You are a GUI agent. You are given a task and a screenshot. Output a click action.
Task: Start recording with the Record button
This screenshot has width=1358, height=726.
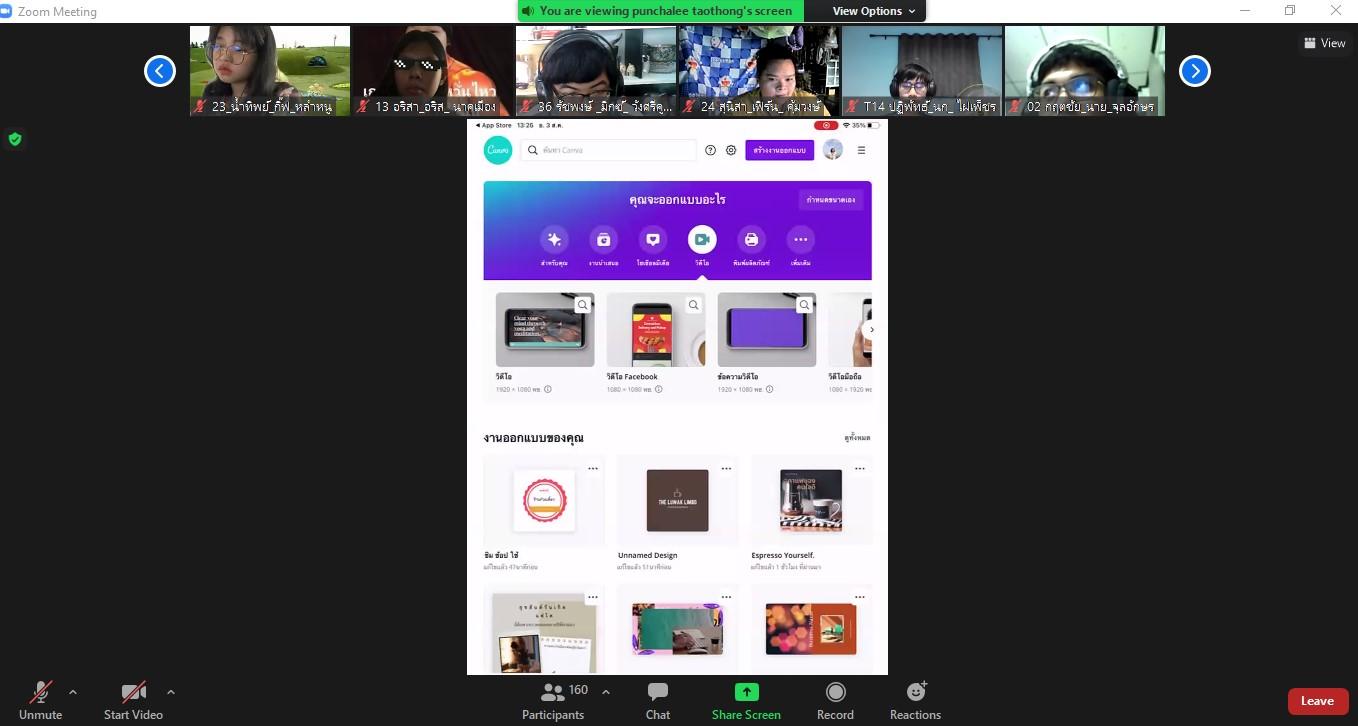(835, 700)
